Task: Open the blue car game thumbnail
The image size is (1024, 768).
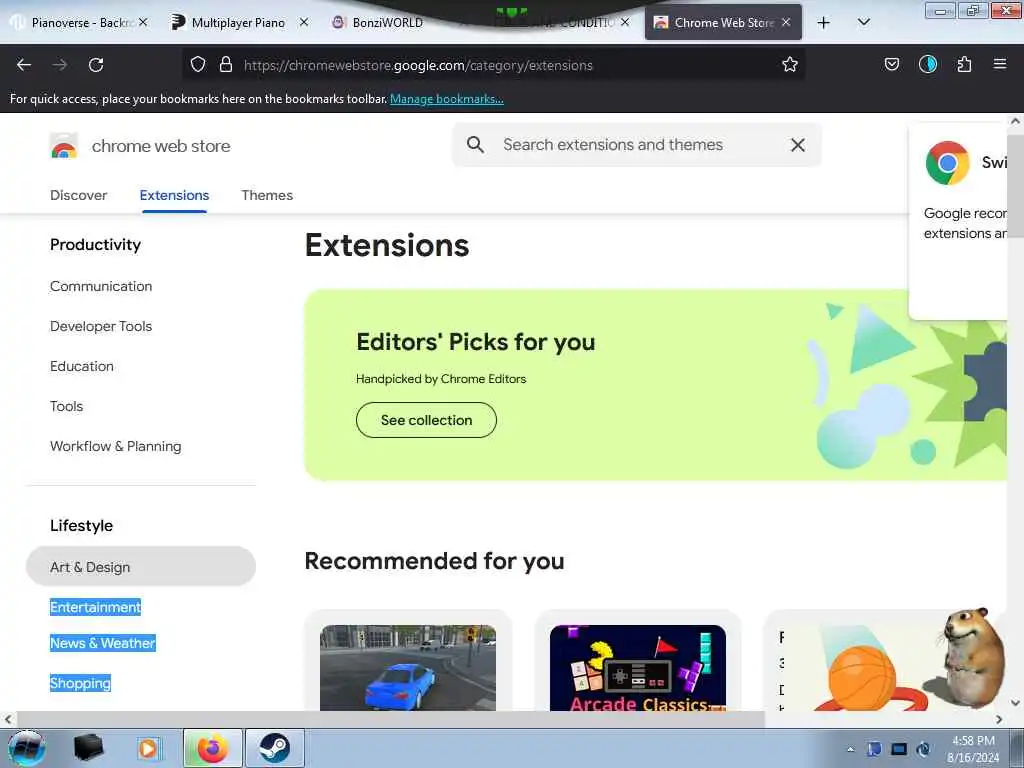Action: pyautogui.click(x=408, y=667)
